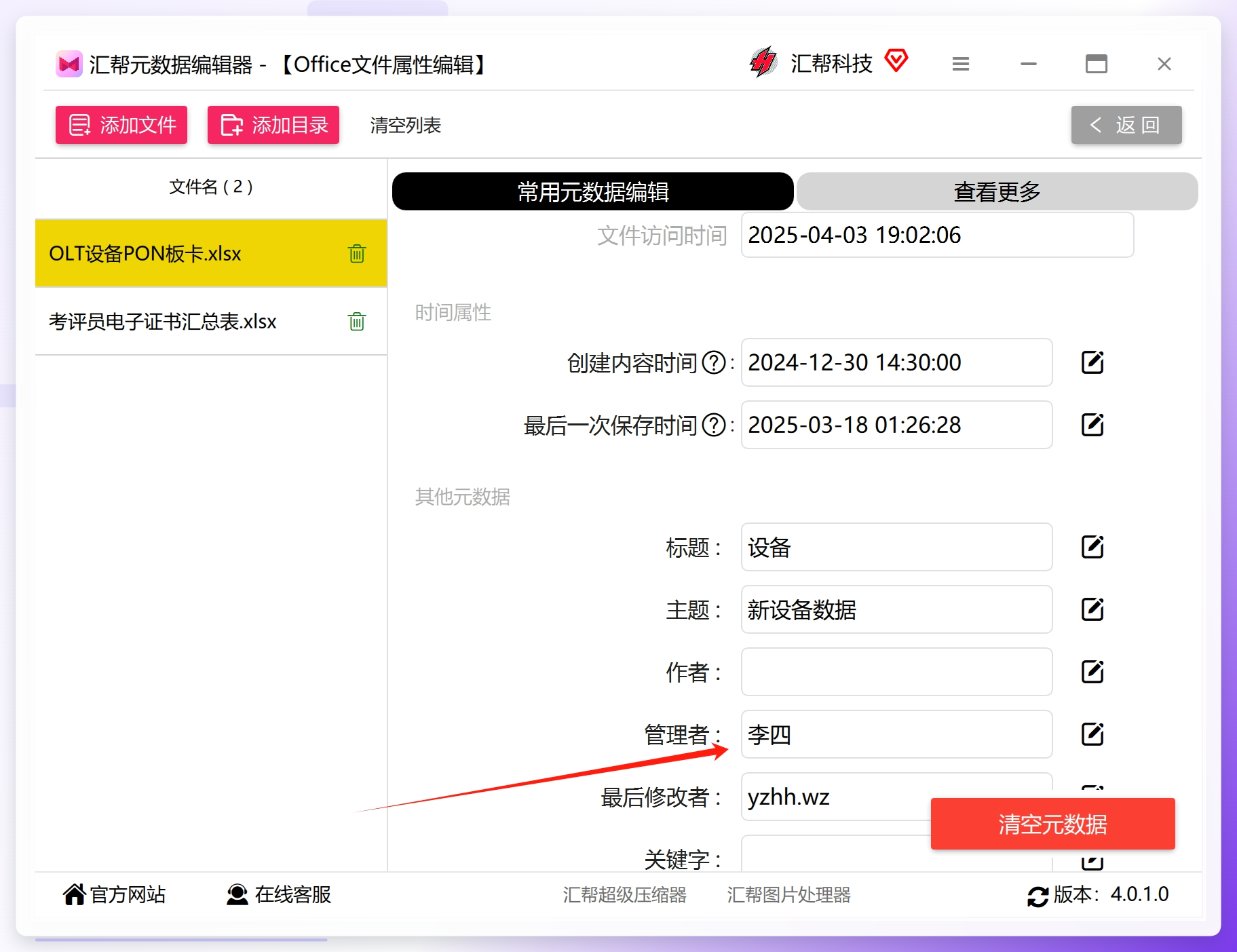Maximize the 汇帮元数据编辑器 window
This screenshot has width=1237, height=952.
click(x=1097, y=64)
